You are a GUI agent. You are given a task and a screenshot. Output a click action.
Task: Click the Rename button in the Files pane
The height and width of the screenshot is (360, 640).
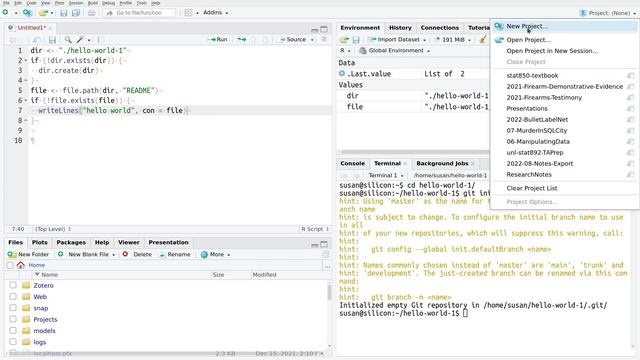[175, 254]
